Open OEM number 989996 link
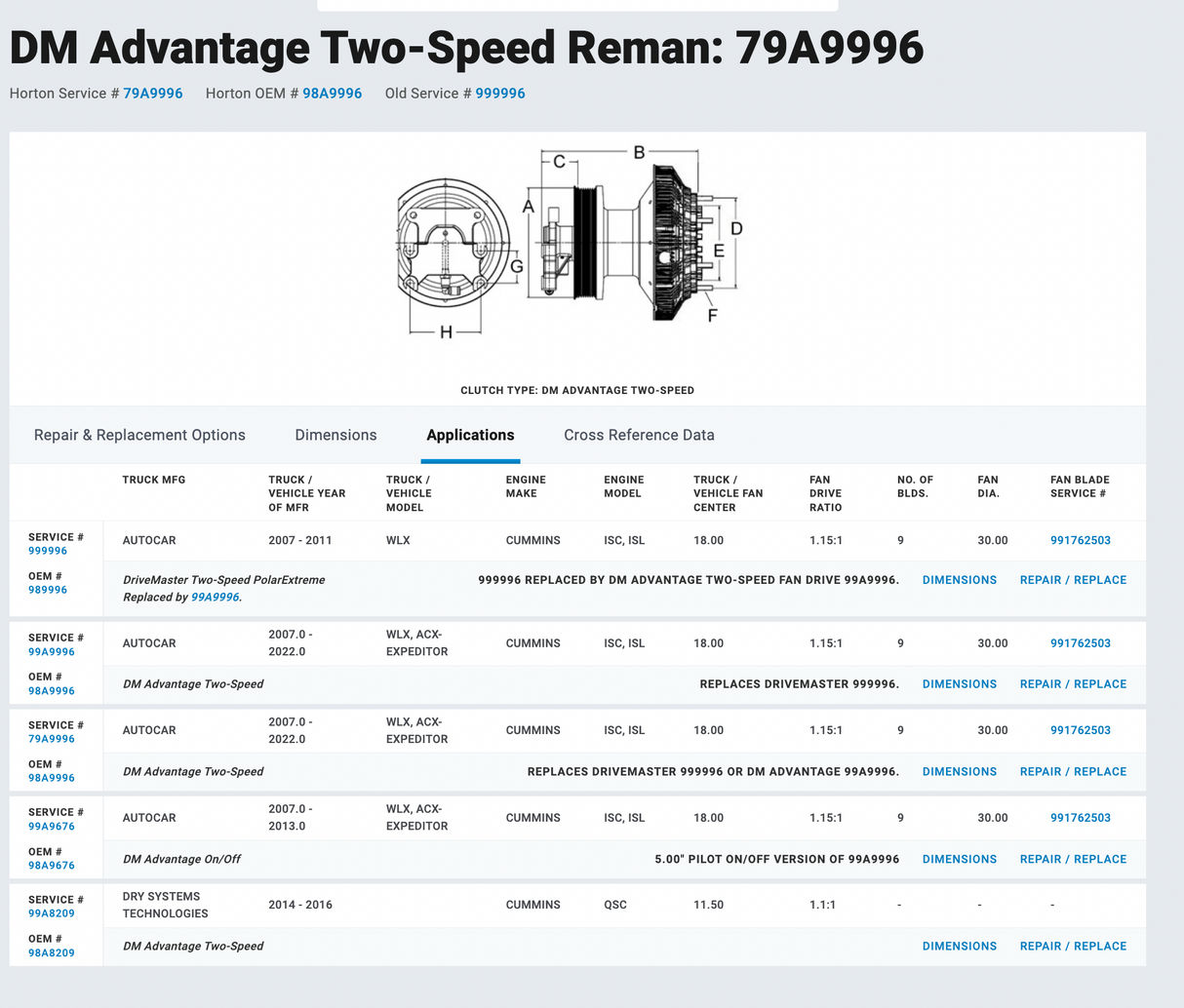This screenshot has width=1184, height=1008. click(x=48, y=590)
